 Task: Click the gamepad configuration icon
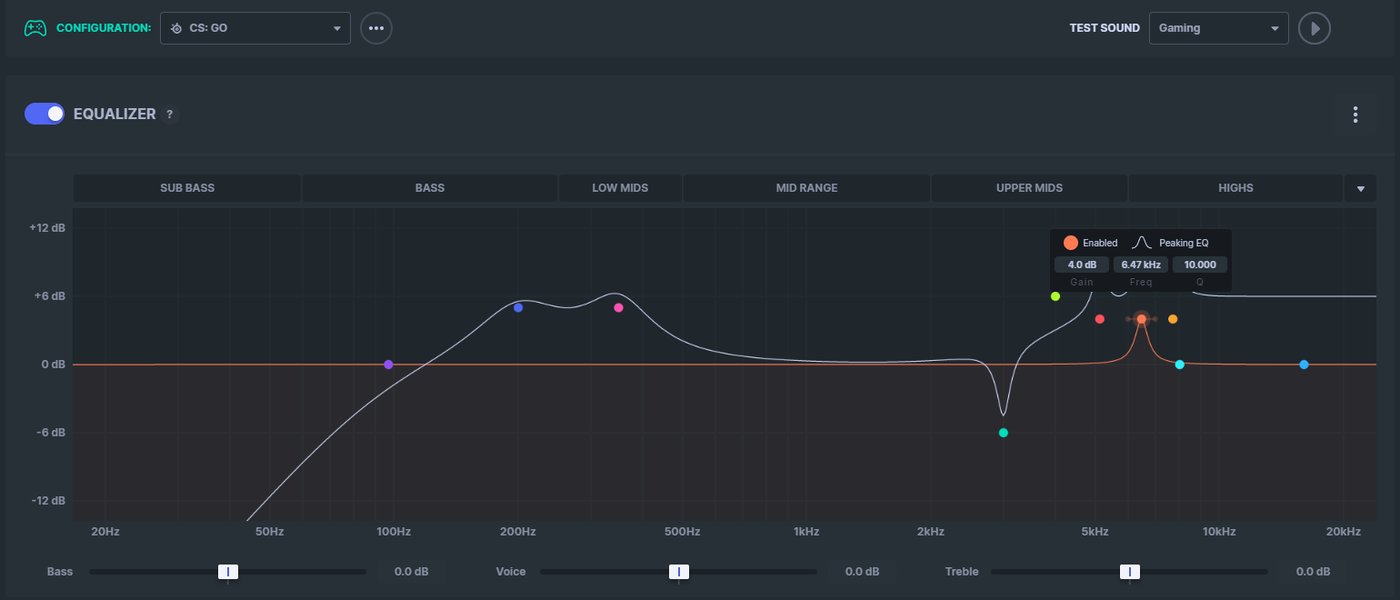tap(35, 28)
